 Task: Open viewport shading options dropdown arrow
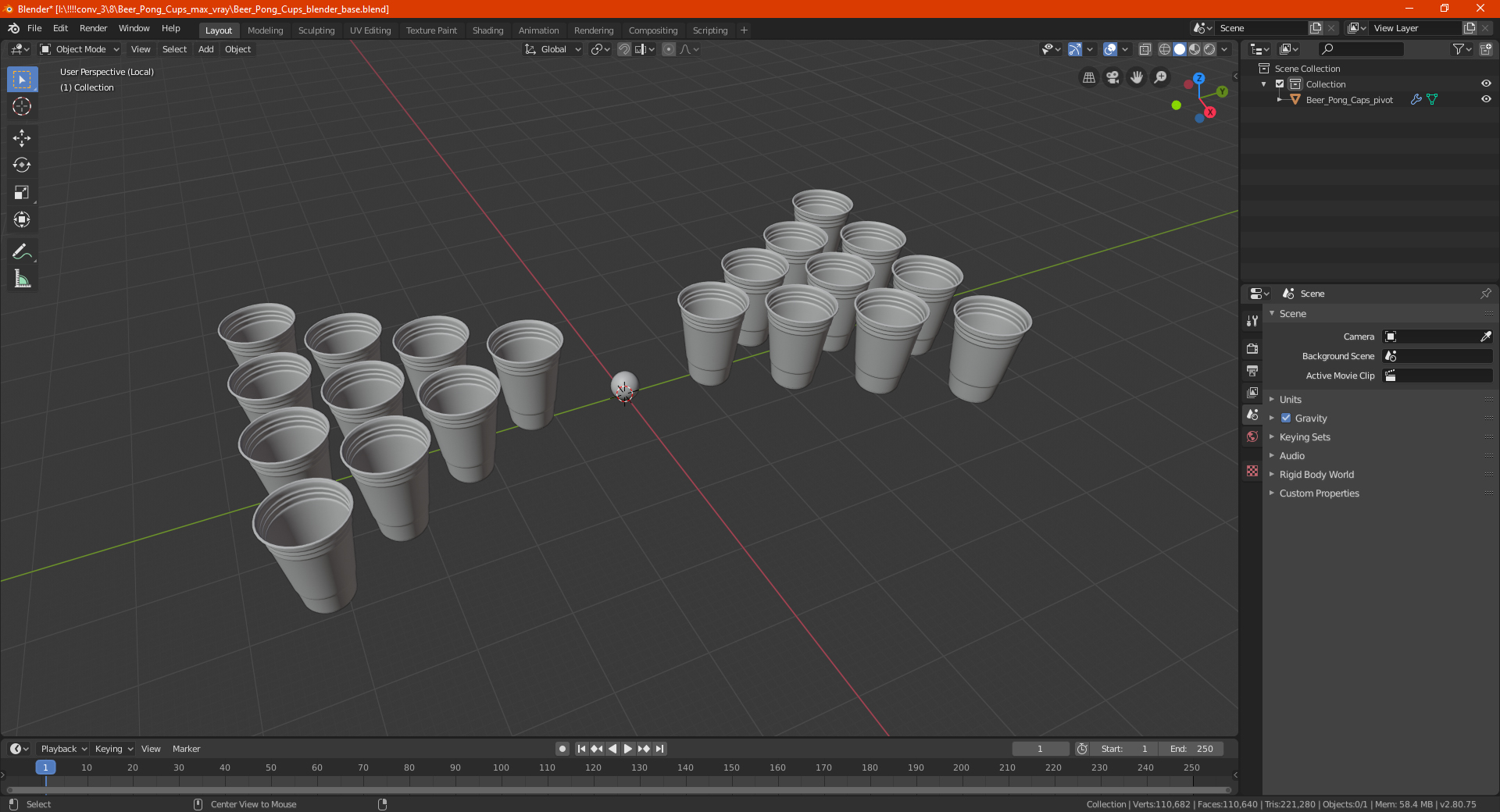[1224, 49]
